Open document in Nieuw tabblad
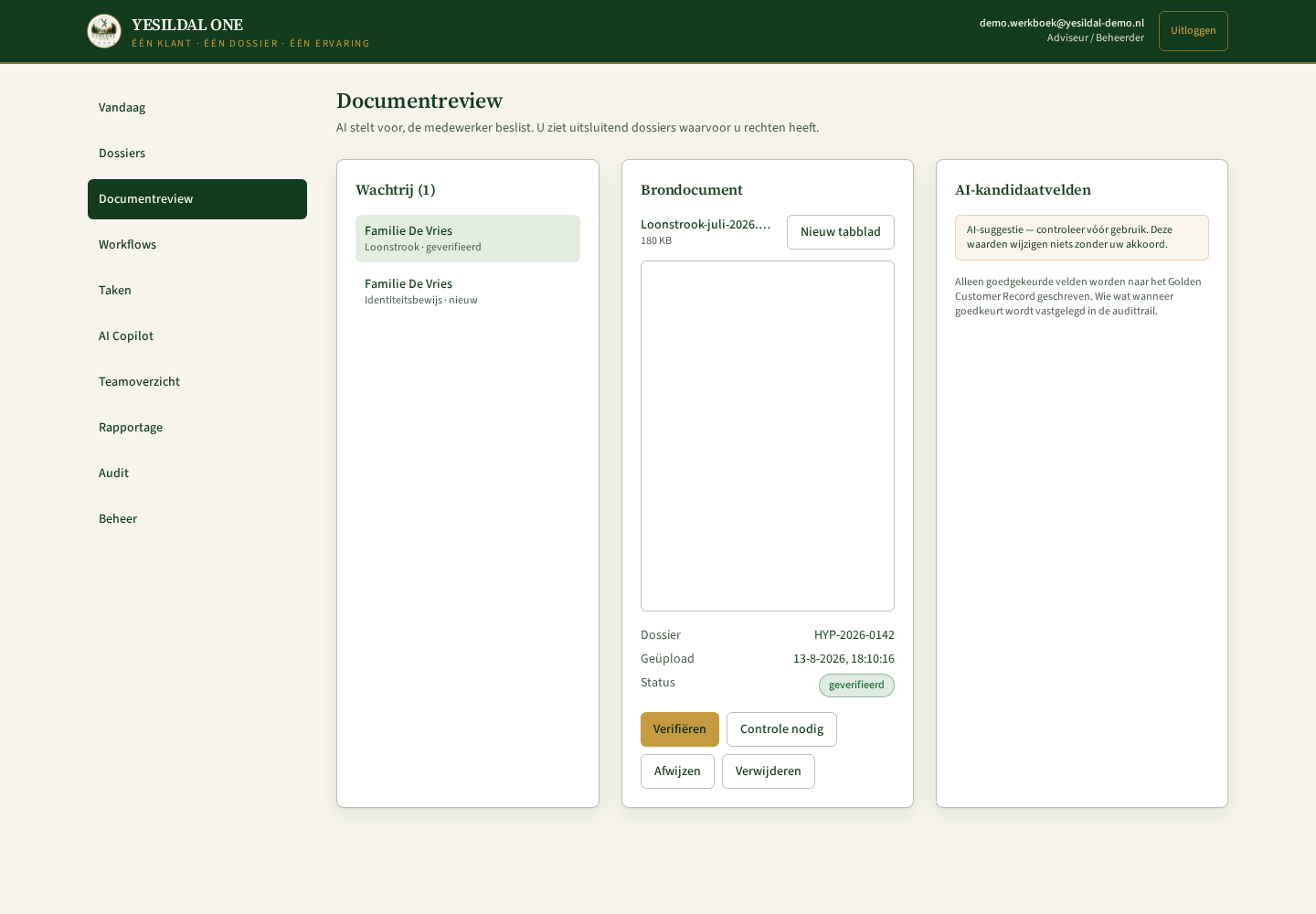Viewport: 1316px width, 914px height. pos(841,232)
